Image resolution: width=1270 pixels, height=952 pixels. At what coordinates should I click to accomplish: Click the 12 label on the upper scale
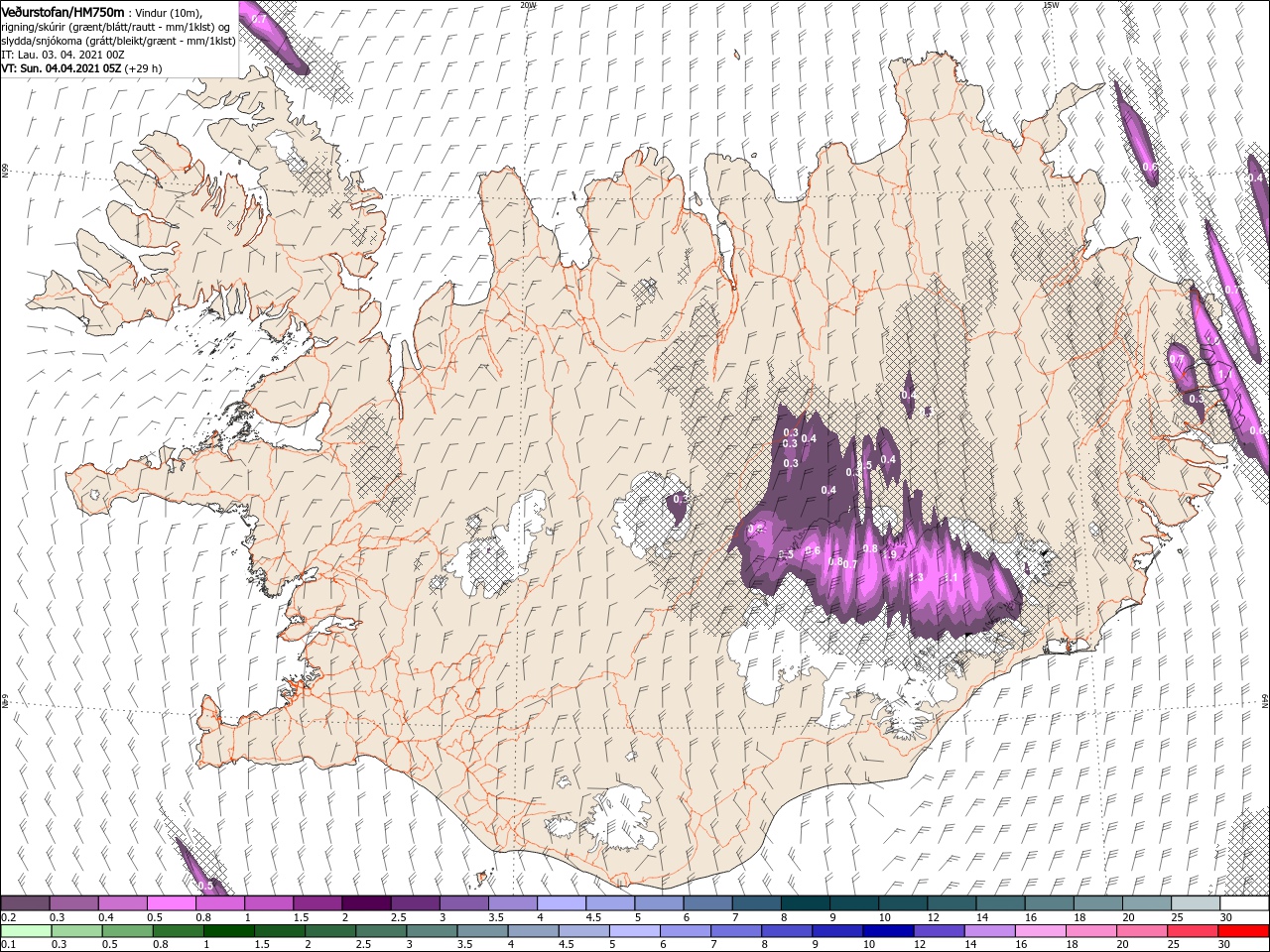pyautogui.click(x=934, y=917)
